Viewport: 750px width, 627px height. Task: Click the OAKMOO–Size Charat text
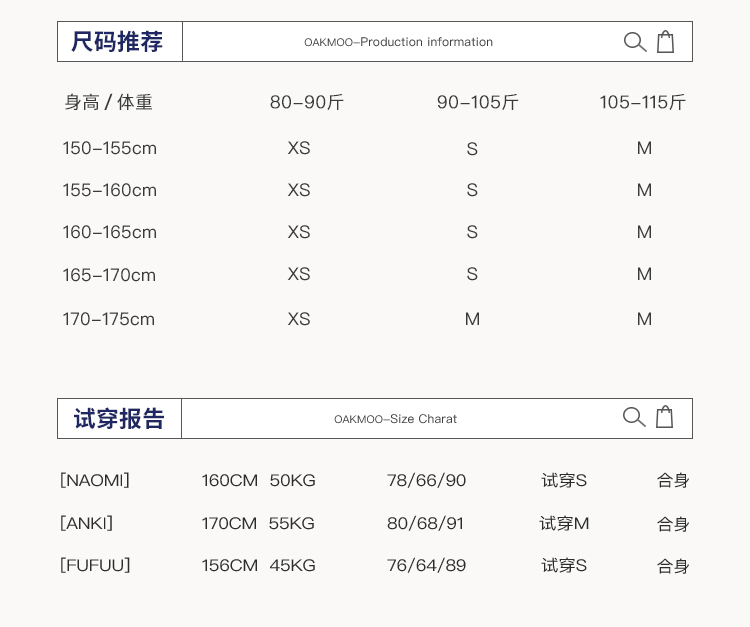(395, 419)
